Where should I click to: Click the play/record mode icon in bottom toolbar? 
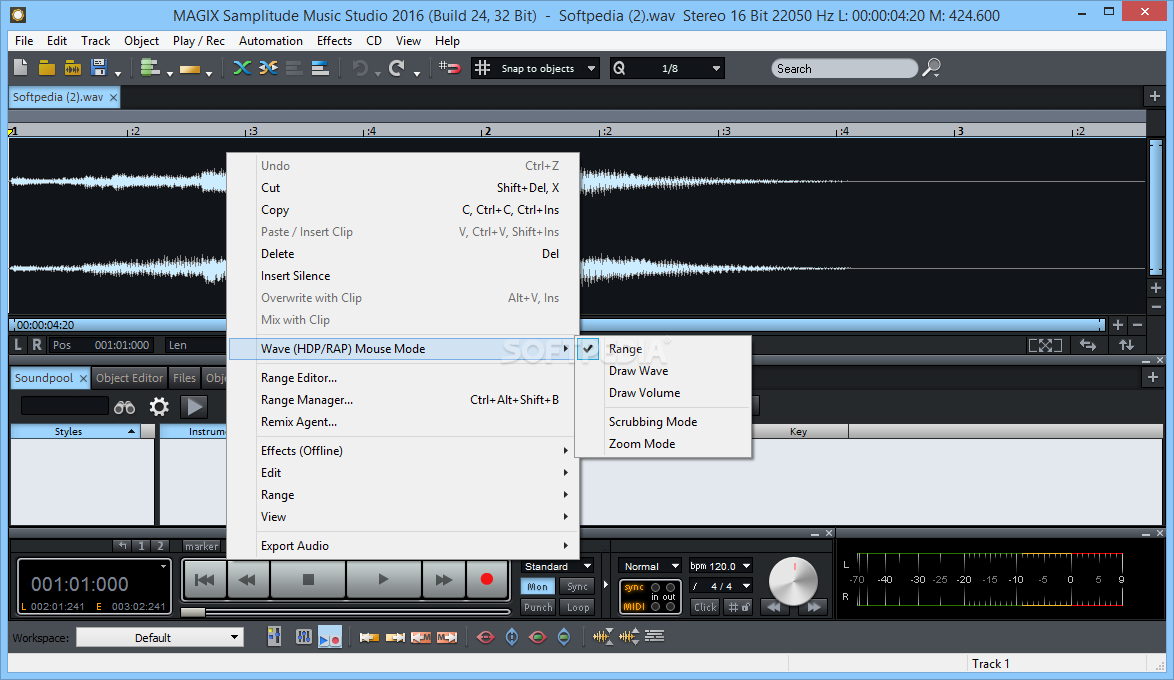tap(329, 637)
